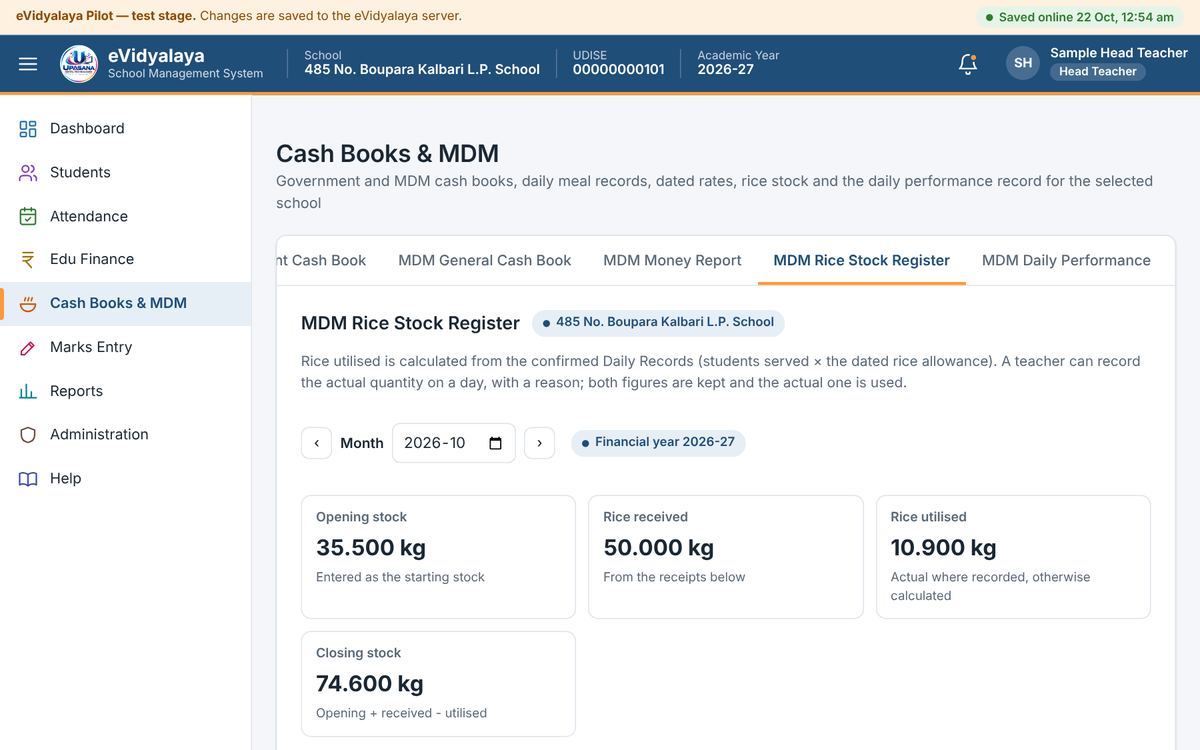Click the Saved online status indicator
This screenshot has height=750, width=1200.
(1080, 17)
